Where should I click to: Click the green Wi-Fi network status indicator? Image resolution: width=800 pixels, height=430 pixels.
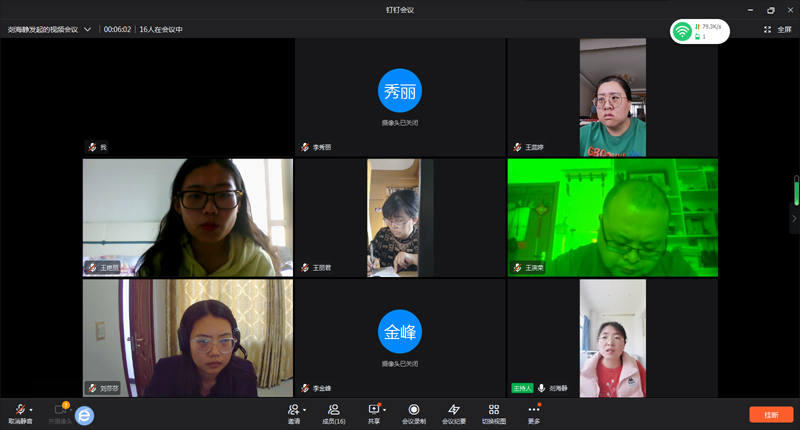[x=683, y=32]
